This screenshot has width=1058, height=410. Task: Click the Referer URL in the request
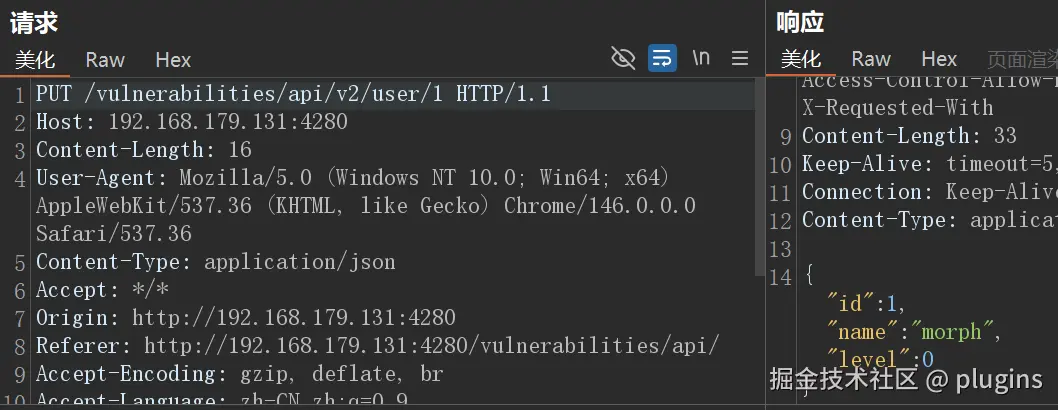(x=432, y=345)
